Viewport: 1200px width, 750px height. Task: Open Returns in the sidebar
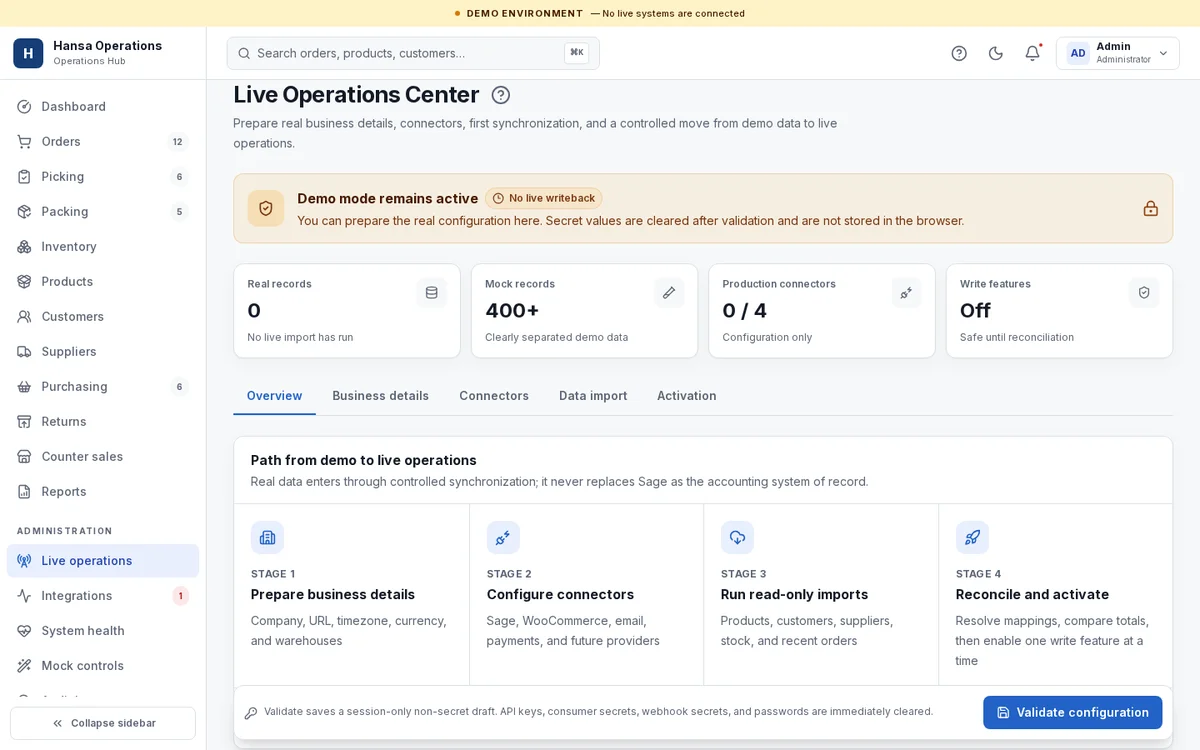103,422
